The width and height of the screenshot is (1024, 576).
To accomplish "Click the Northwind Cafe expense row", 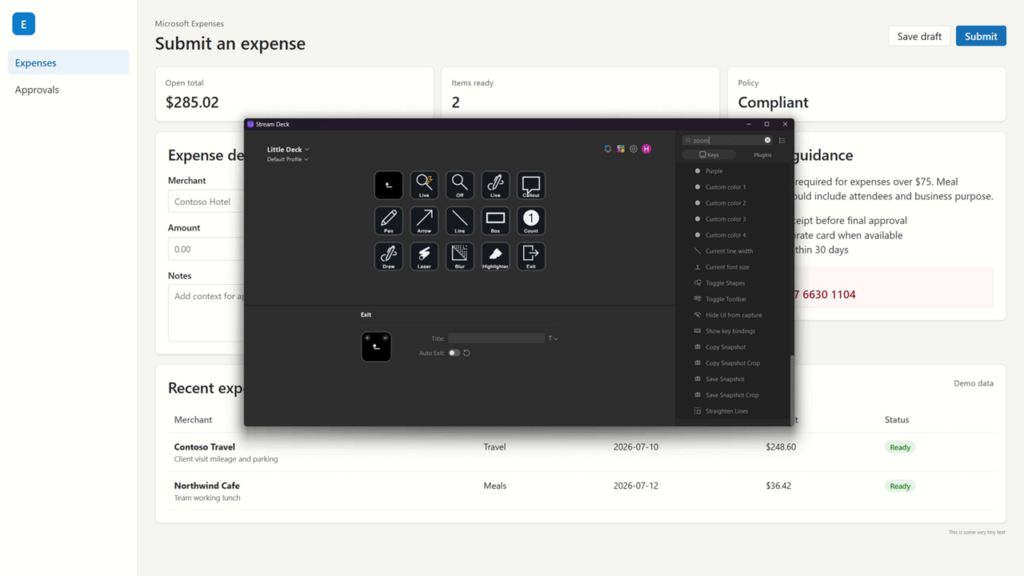I will click(581, 491).
